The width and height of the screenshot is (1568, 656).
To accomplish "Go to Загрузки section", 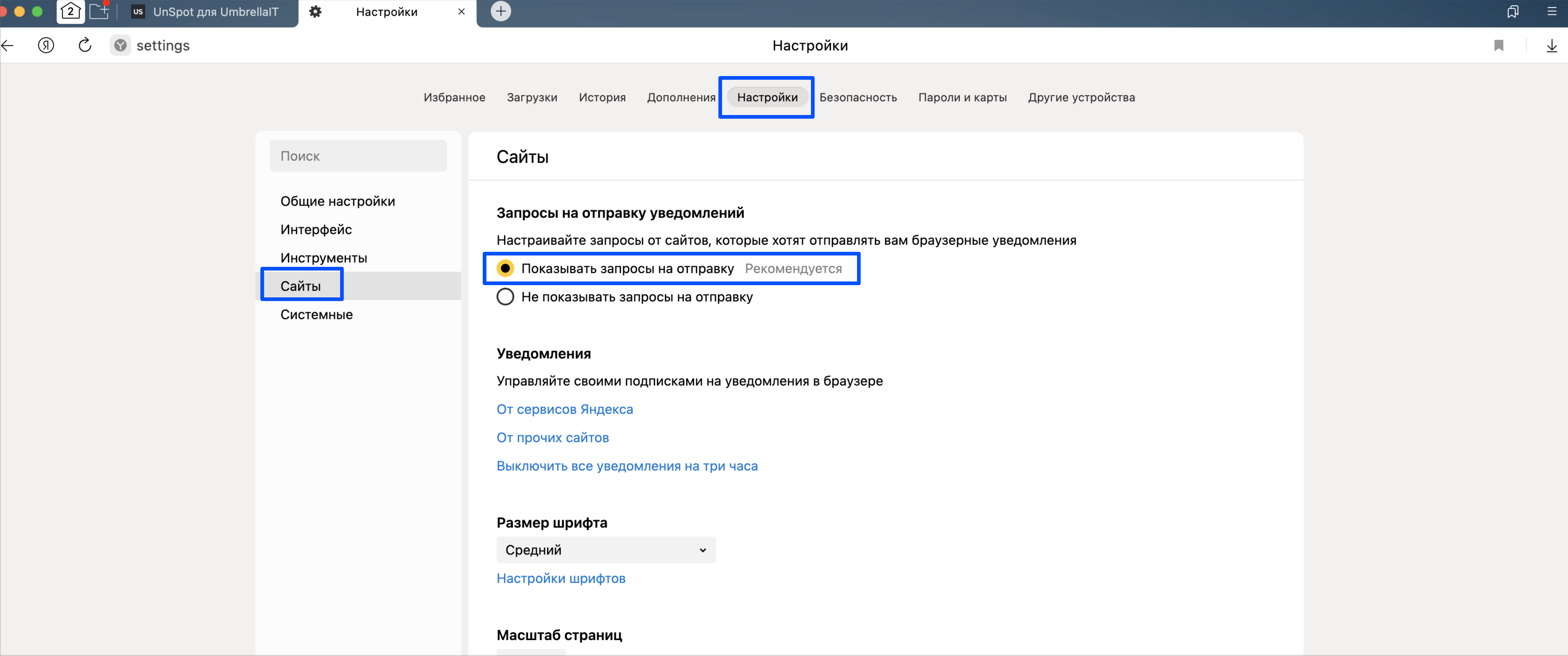I will tap(532, 97).
